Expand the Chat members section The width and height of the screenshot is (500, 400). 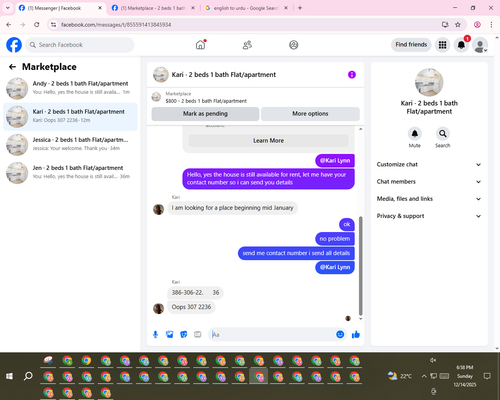pyautogui.click(x=429, y=182)
